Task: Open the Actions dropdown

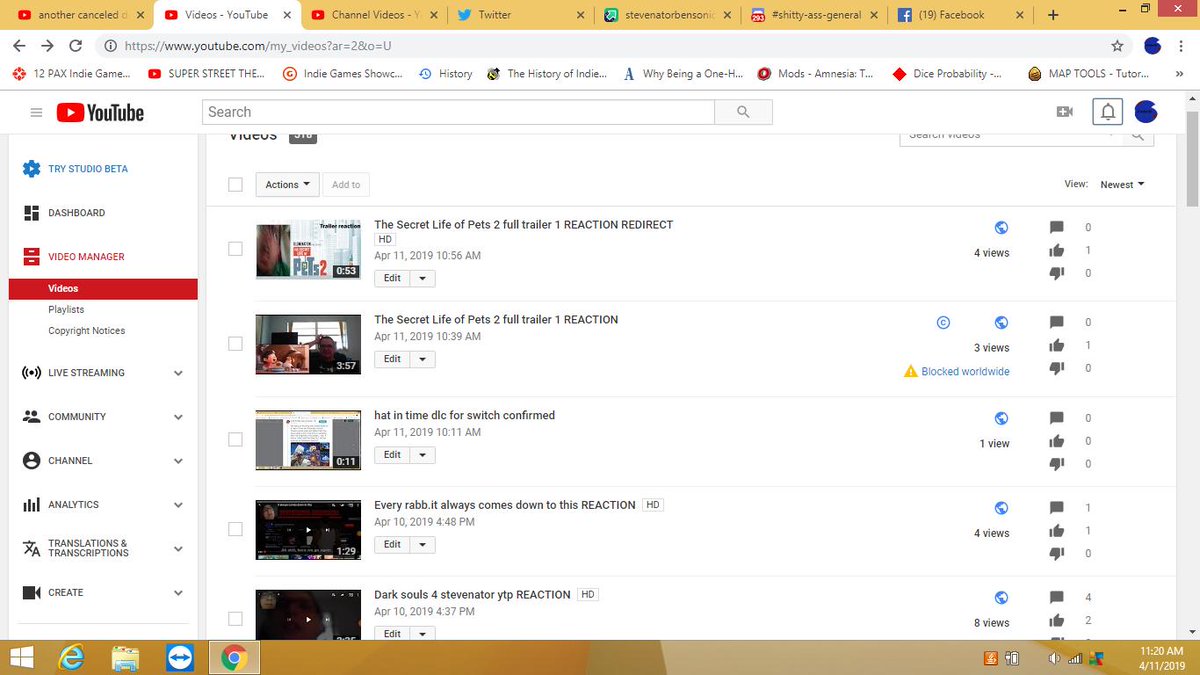Action: click(x=288, y=184)
